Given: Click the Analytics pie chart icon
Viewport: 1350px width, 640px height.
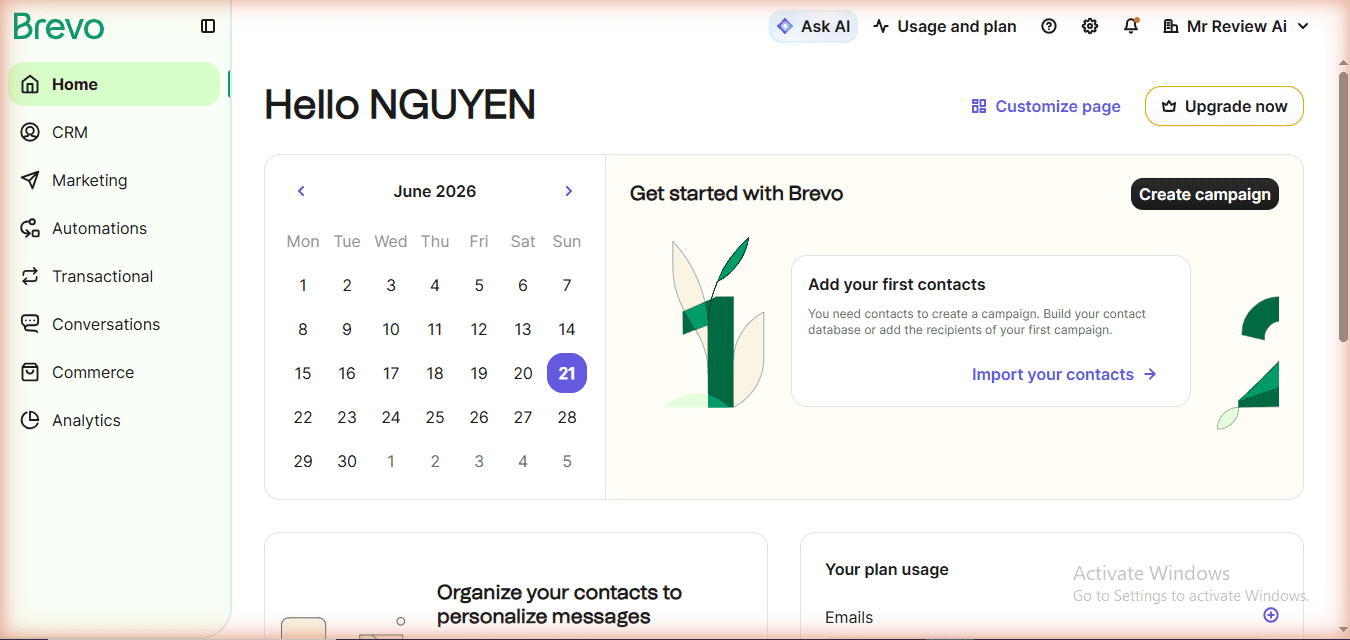Looking at the screenshot, I should click(30, 420).
